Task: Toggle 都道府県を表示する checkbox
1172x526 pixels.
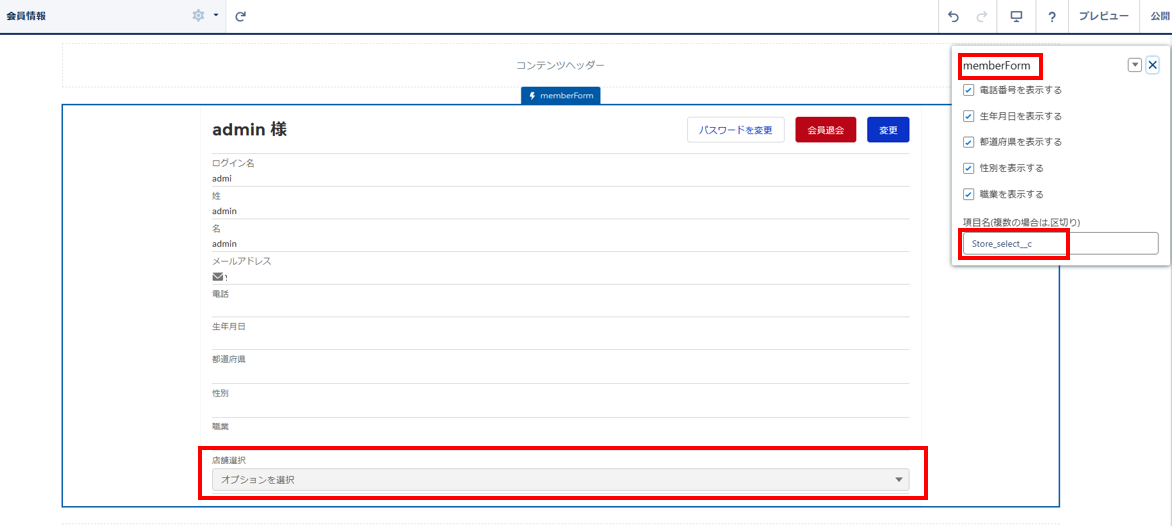Action: pyautogui.click(x=968, y=142)
